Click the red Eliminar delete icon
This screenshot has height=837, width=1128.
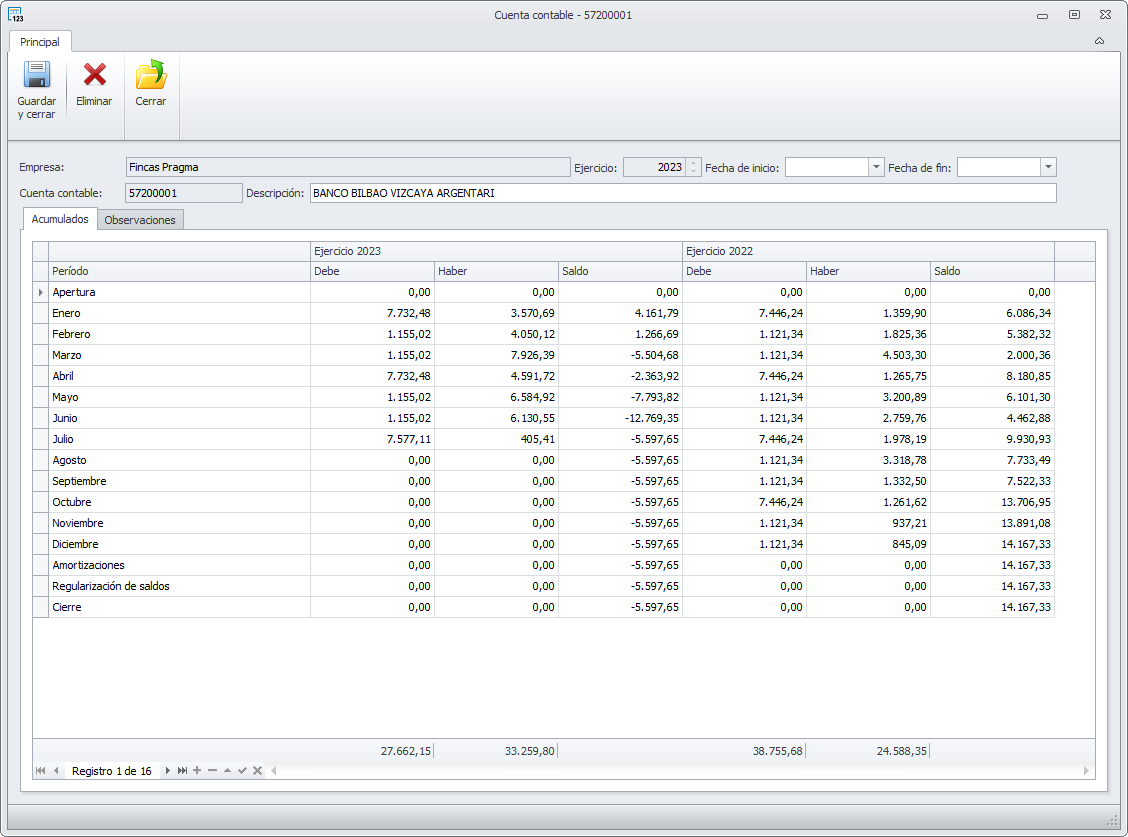[x=94, y=76]
